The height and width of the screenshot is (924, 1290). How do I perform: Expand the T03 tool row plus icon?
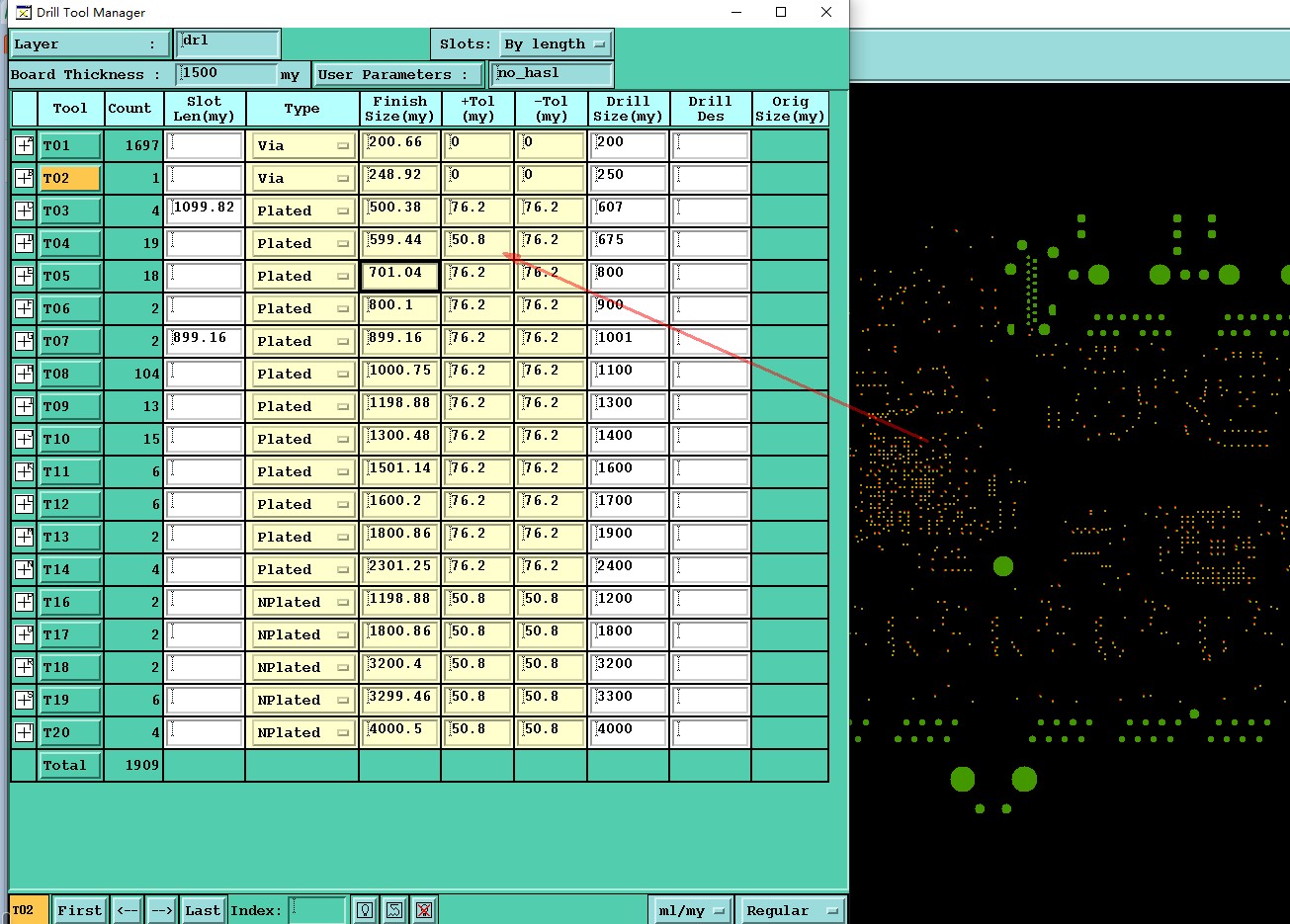24,210
